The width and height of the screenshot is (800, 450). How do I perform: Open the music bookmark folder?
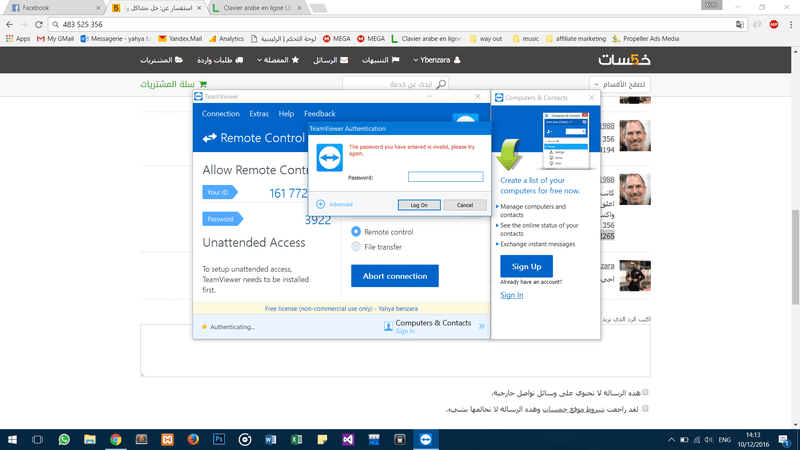pyautogui.click(x=526, y=38)
